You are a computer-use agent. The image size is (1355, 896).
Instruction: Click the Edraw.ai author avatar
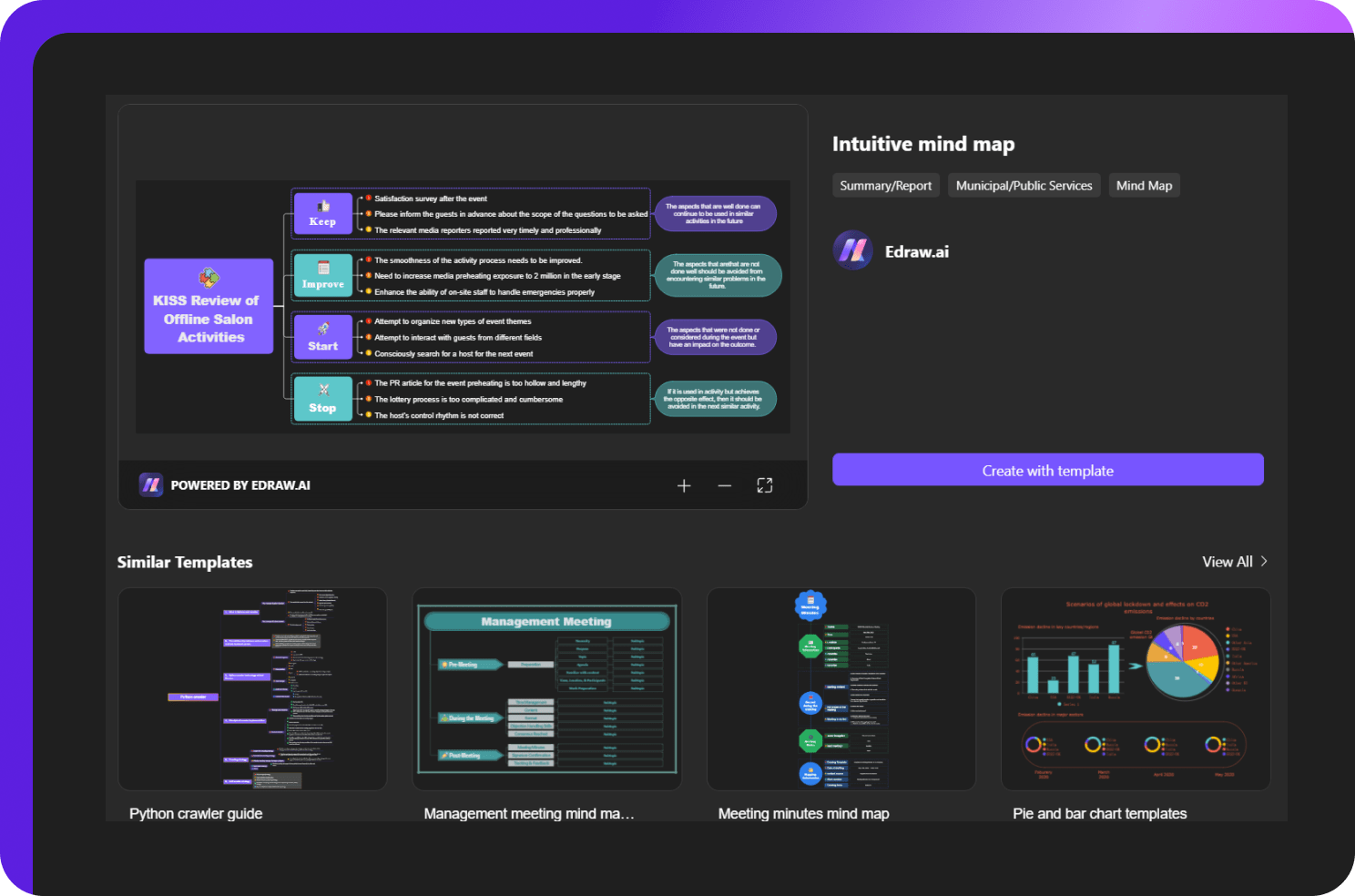pyautogui.click(x=853, y=250)
